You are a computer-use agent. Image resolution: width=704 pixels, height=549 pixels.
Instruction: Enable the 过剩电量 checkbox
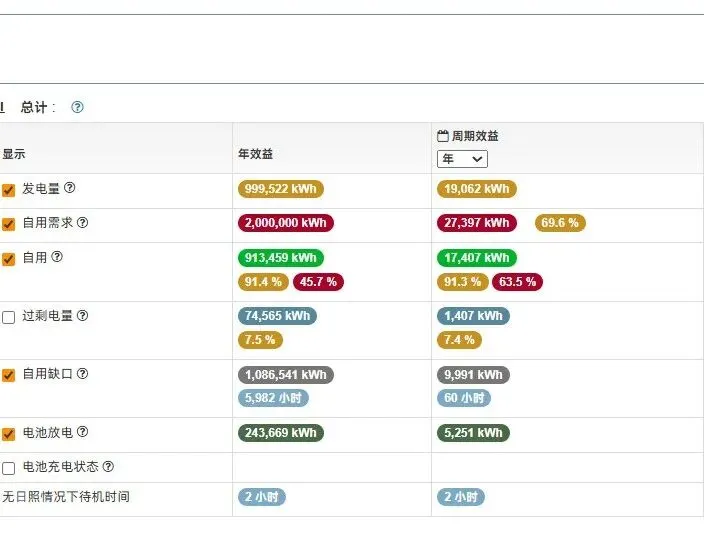tap(9, 317)
